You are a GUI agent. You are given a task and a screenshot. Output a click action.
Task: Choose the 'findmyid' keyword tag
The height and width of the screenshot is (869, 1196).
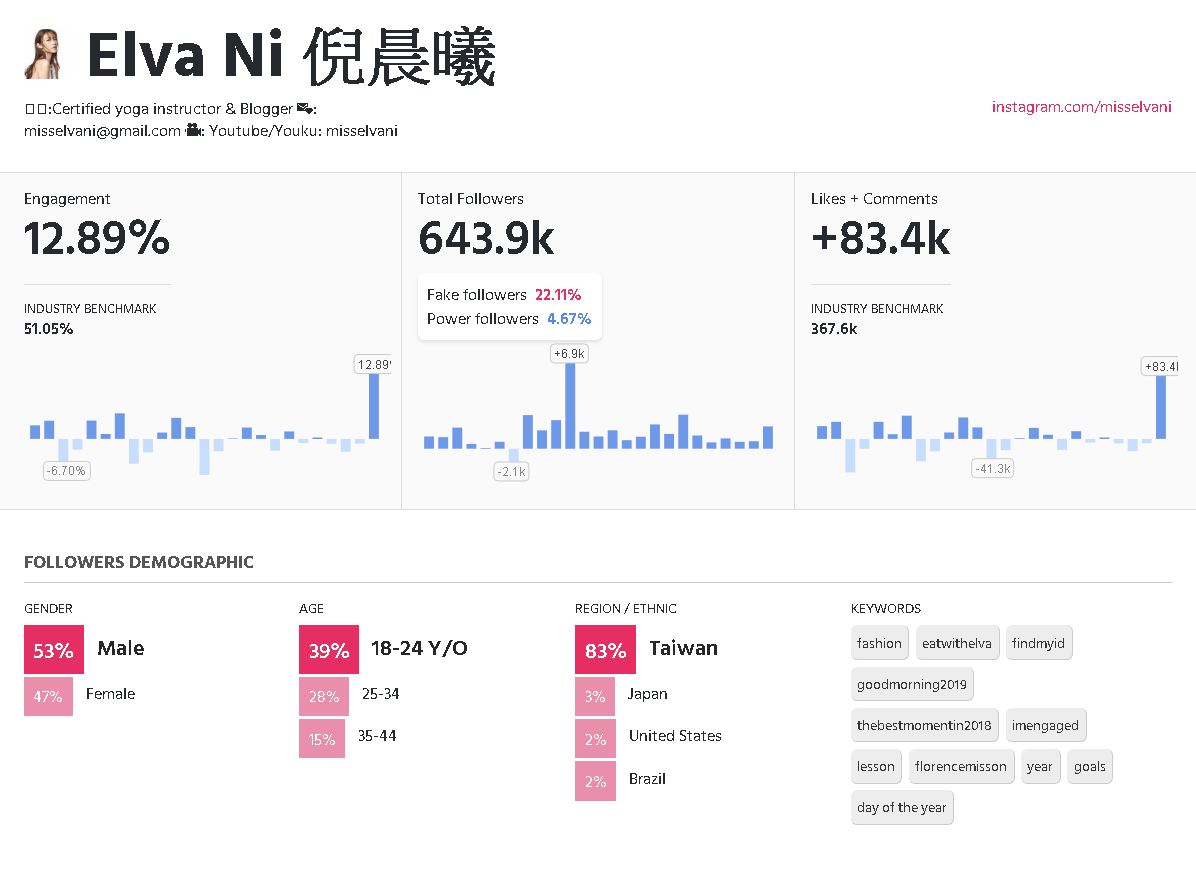tap(1039, 643)
